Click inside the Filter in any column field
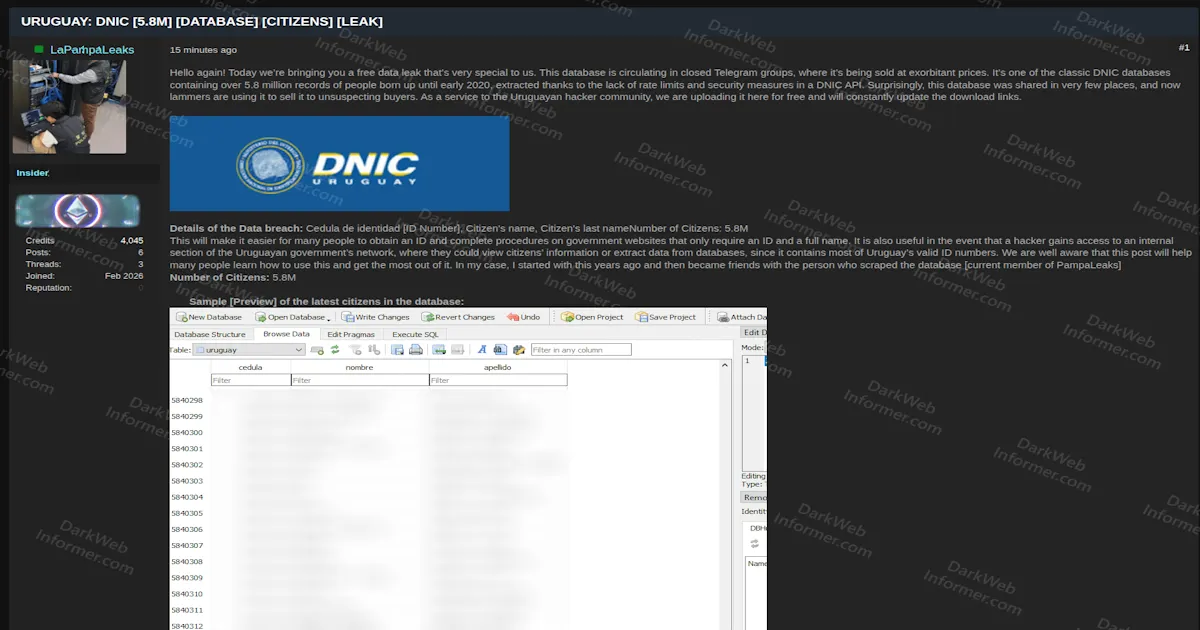1200x630 pixels. [581, 350]
